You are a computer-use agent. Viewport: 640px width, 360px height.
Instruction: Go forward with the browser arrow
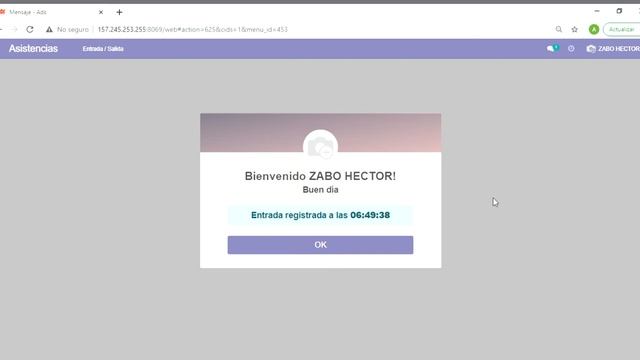click(15, 29)
